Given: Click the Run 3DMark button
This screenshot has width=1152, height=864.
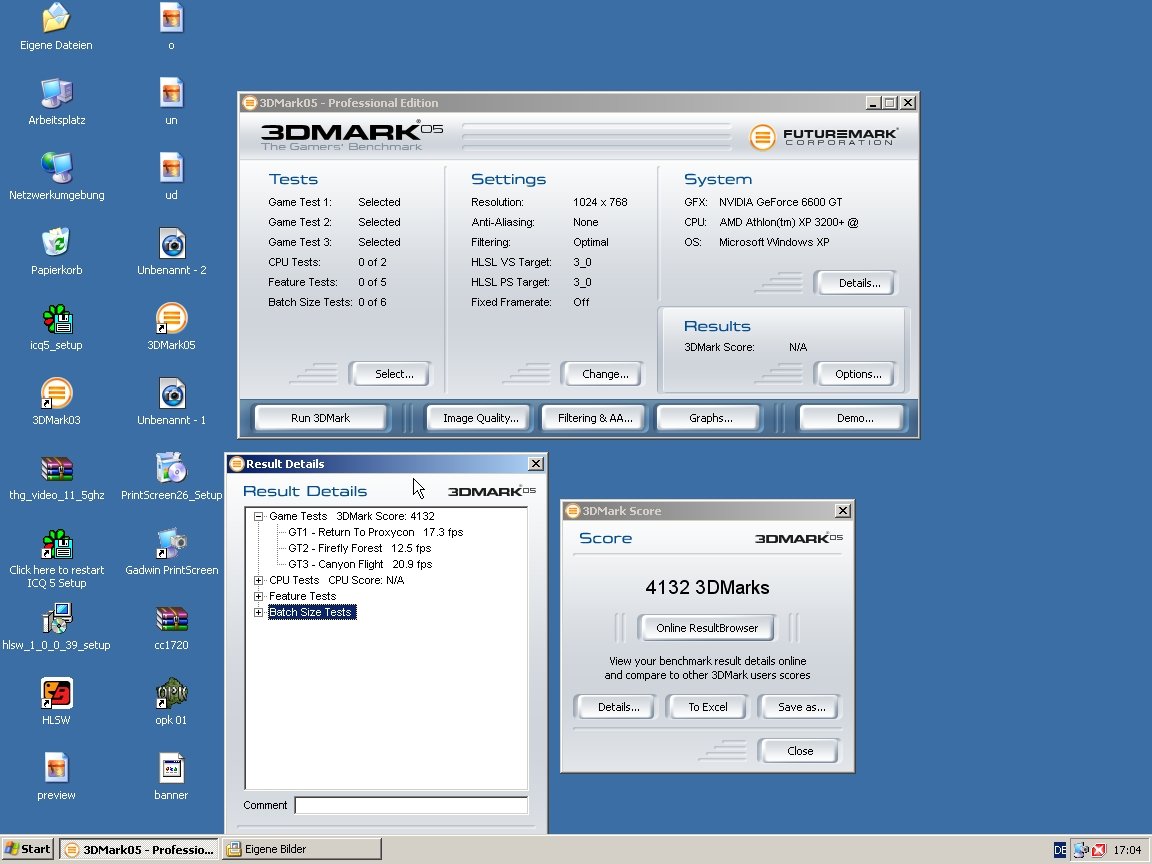Looking at the screenshot, I should click(x=320, y=418).
